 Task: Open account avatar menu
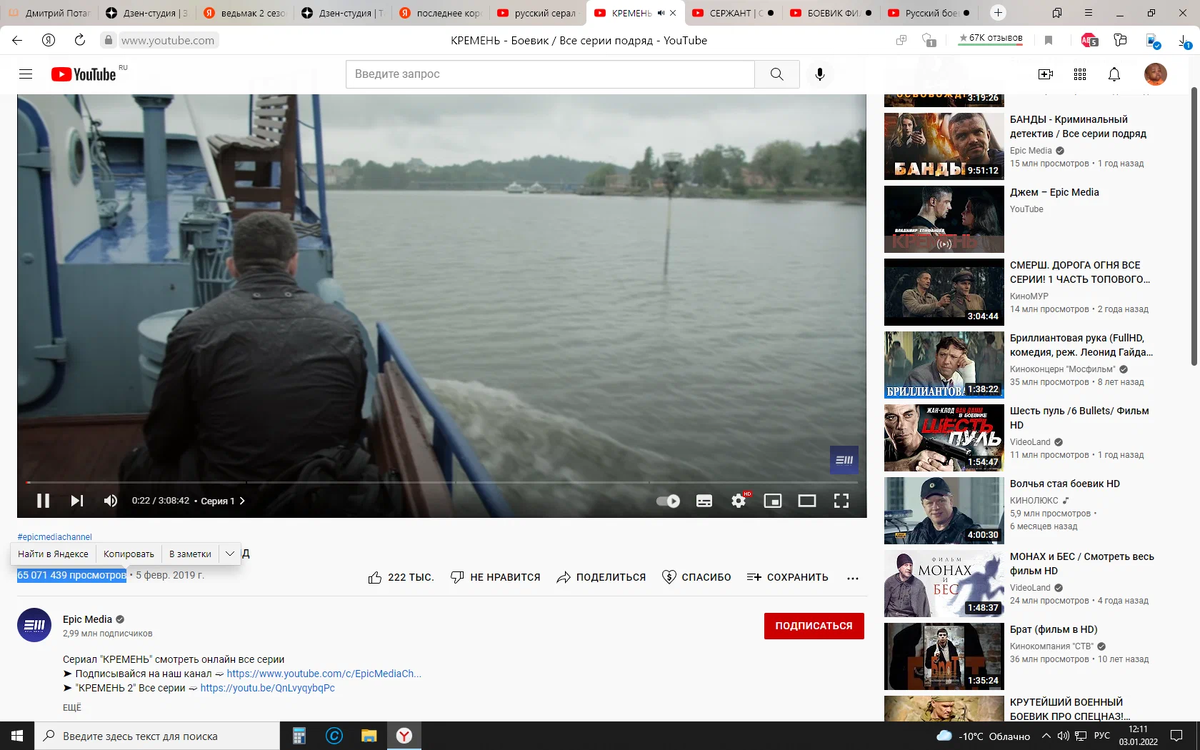tap(1155, 74)
